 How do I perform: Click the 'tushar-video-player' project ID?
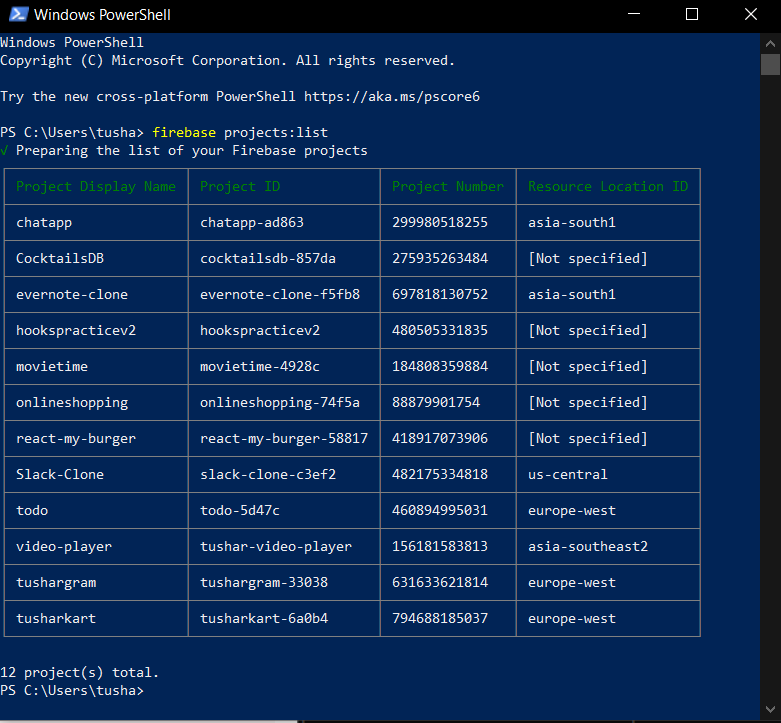point(276,547)
